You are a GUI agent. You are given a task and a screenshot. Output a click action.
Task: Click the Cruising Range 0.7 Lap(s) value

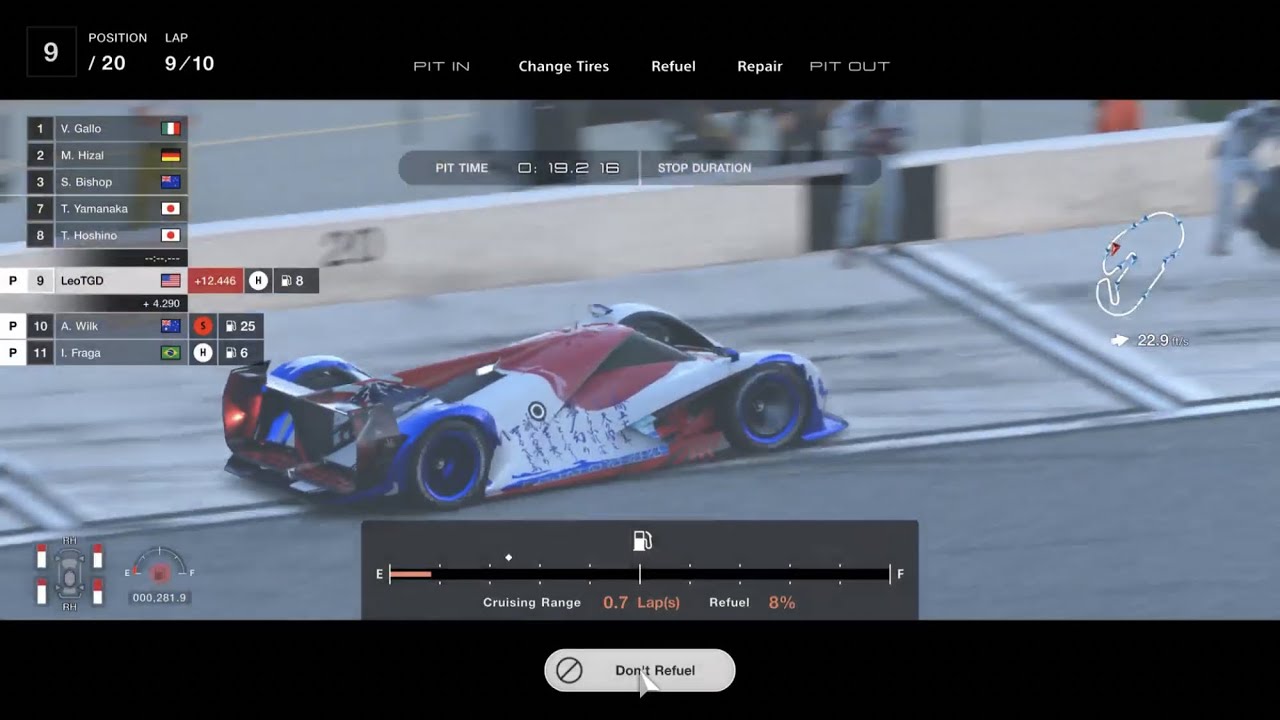coord(641,603)
